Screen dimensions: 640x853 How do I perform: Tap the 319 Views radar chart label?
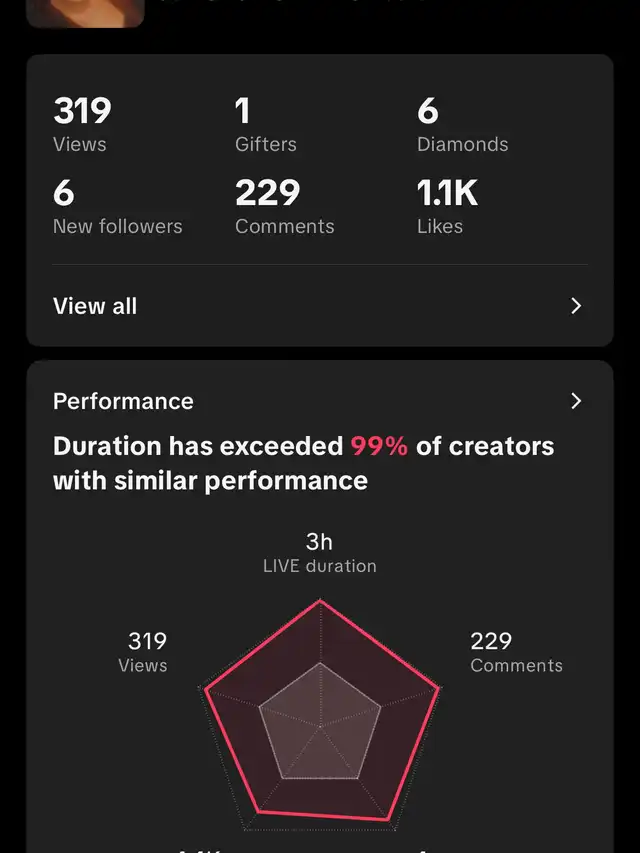click(x=143, y=652)
